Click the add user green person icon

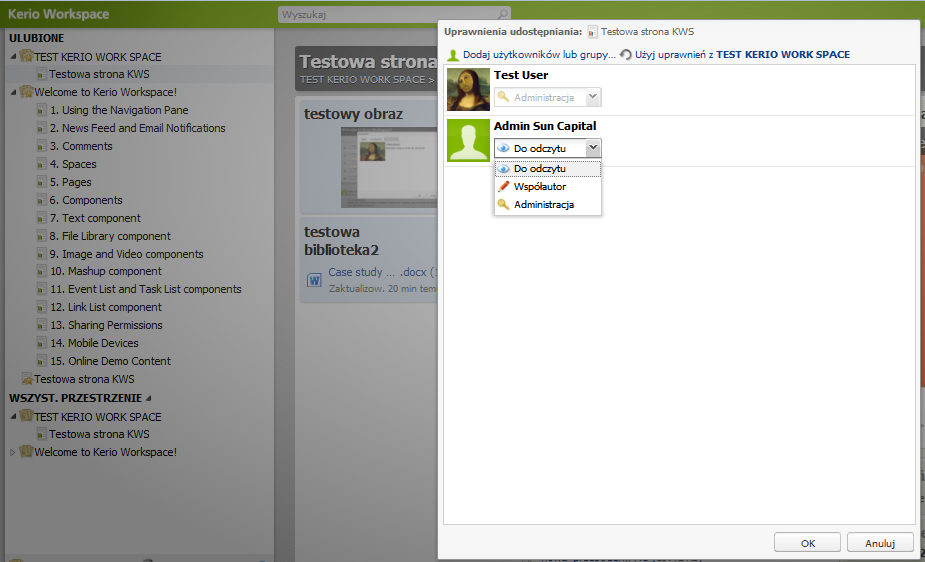[453, 55]
